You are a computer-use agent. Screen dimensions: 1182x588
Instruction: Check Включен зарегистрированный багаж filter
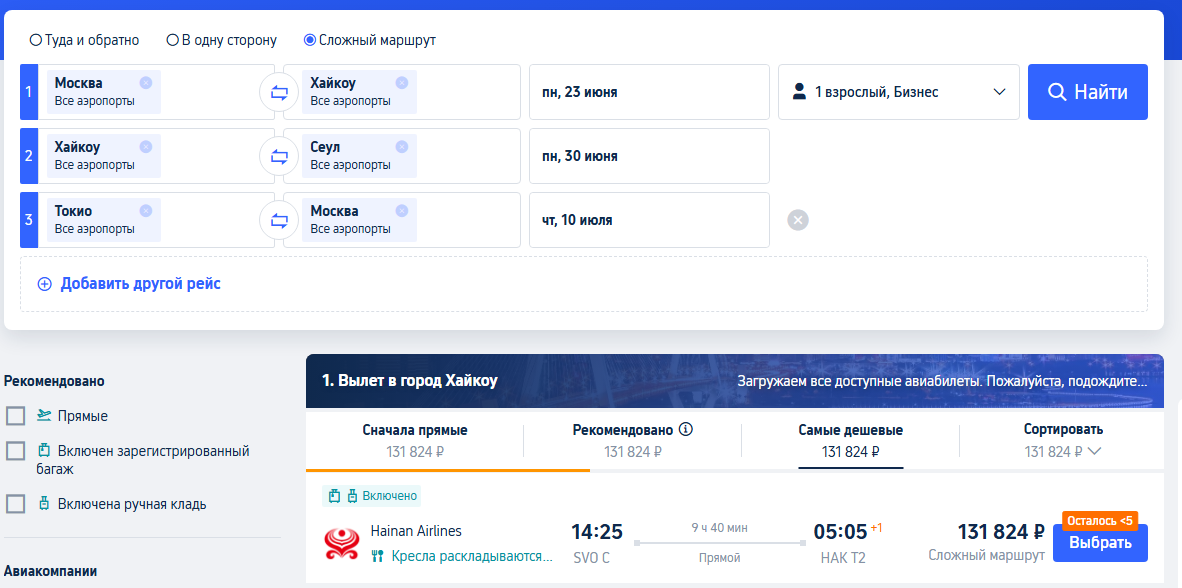click(x=16, y=451)
